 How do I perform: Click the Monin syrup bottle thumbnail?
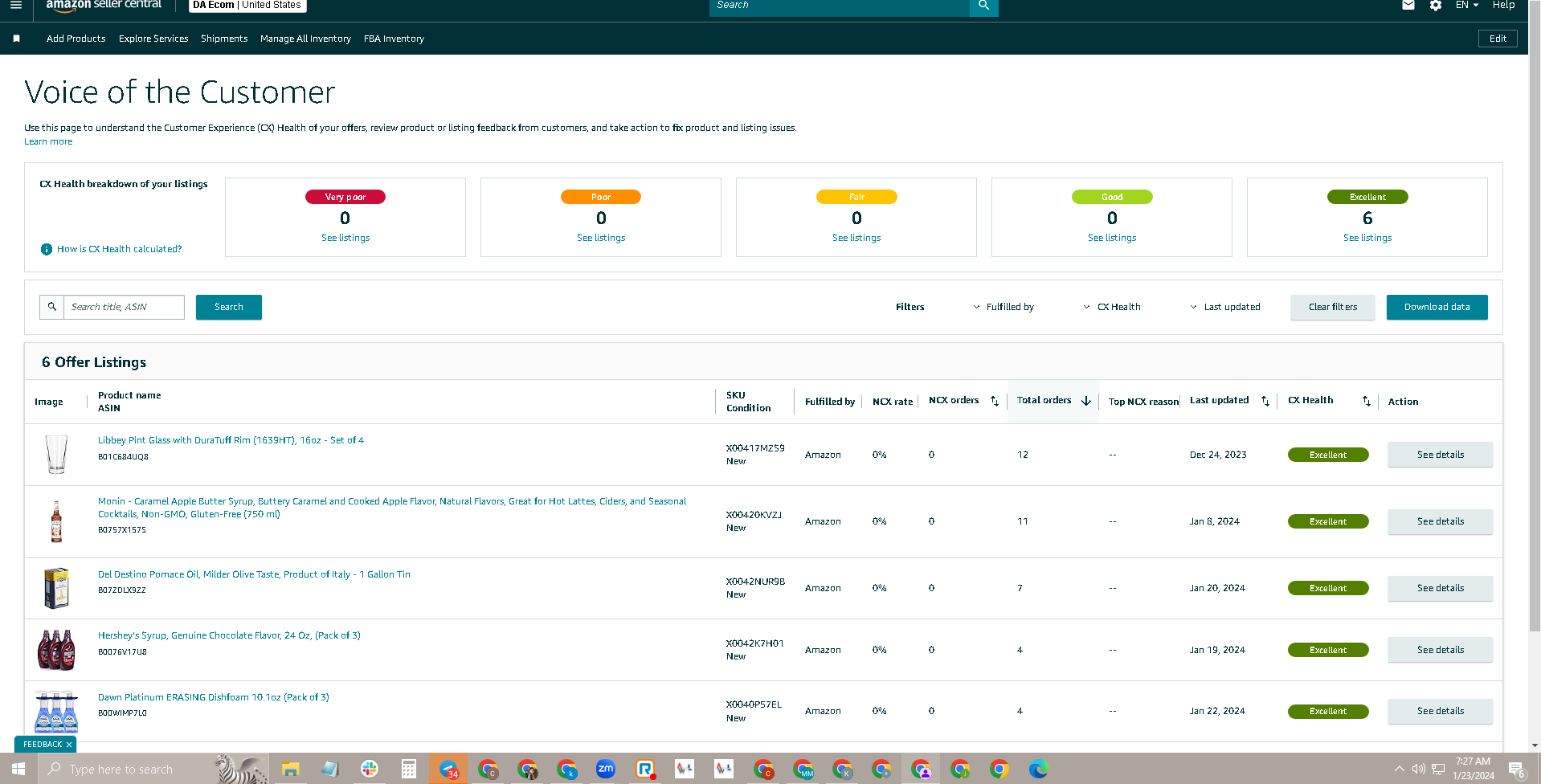click(x=56, y=521)
